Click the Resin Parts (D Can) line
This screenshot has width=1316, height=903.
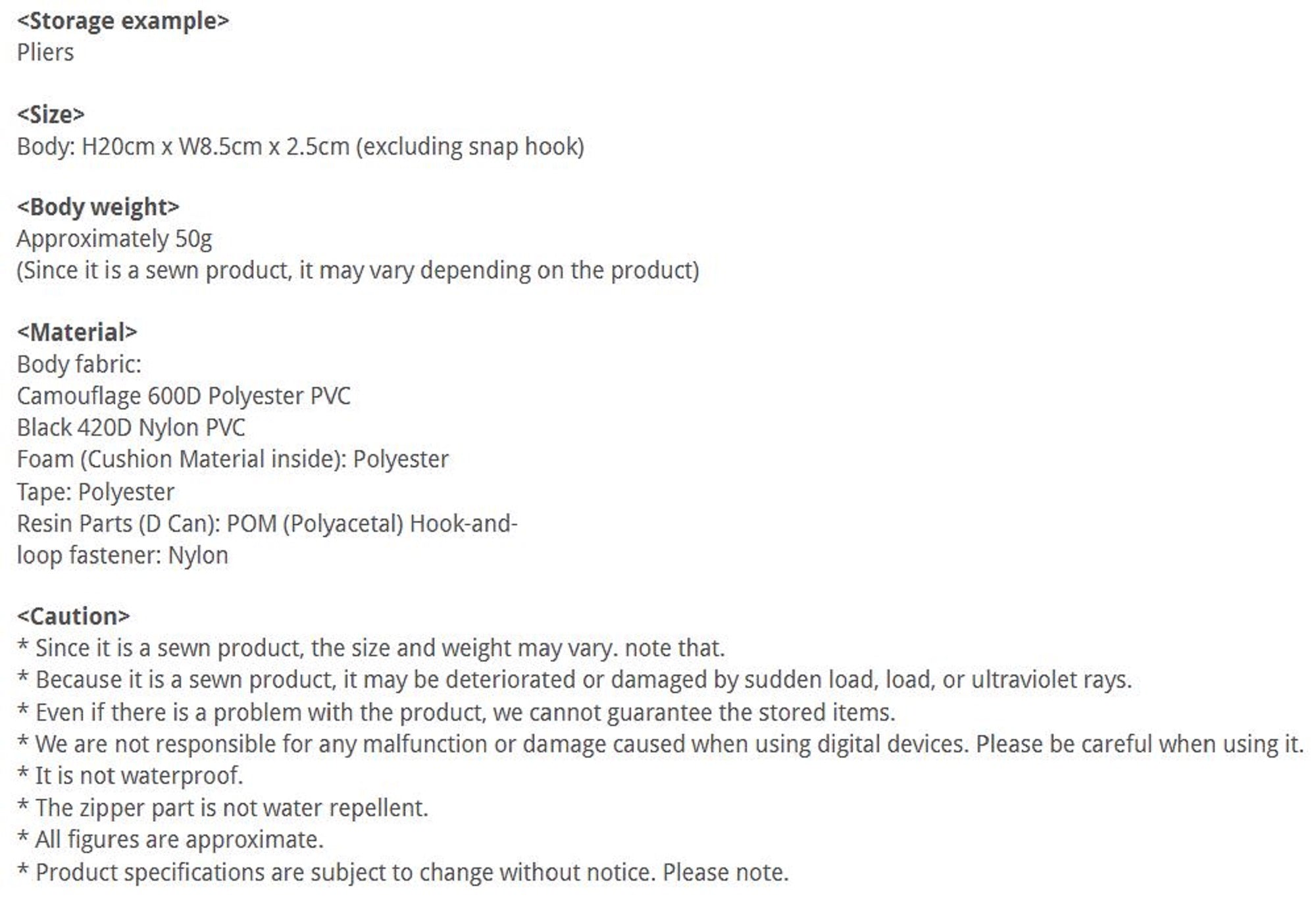pyautogui.click(x=266, y=524)
